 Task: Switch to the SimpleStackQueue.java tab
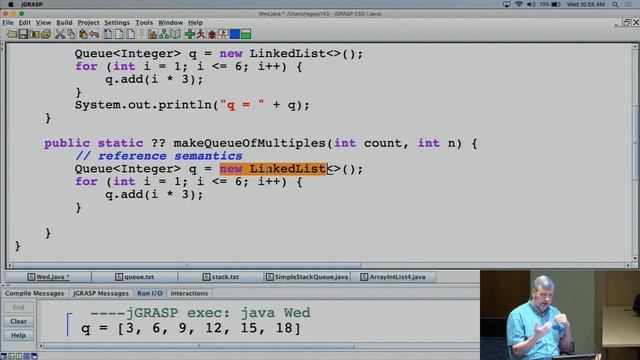307,277
